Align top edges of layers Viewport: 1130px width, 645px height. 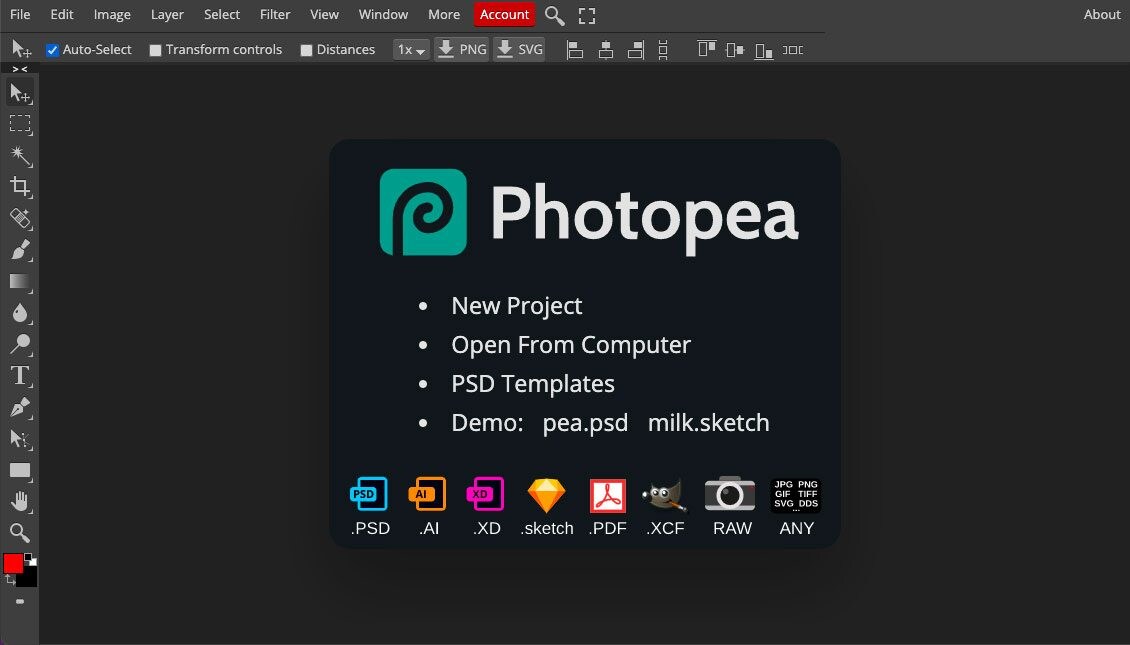(706, 50)
